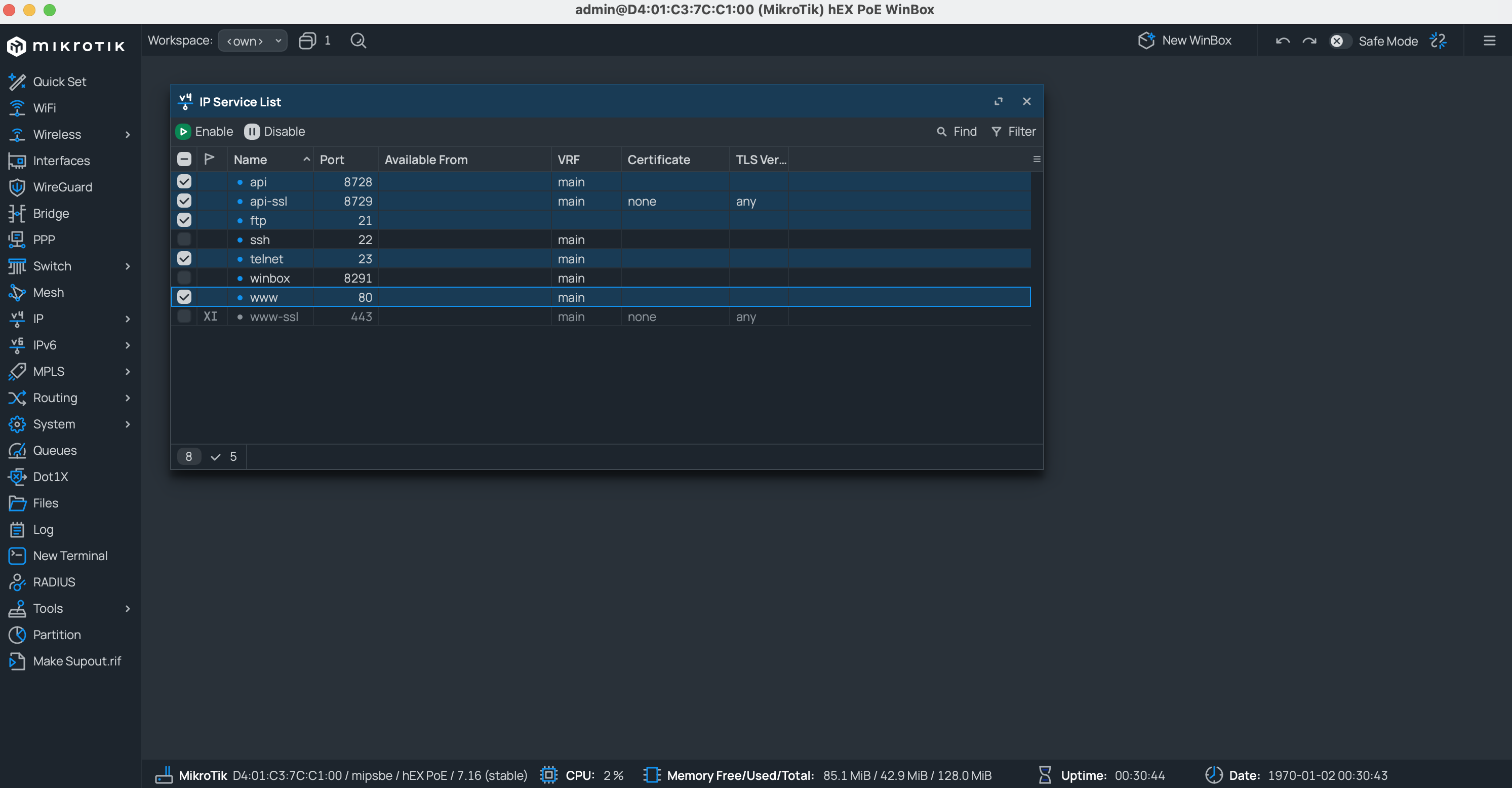Click the MikroTik logo
The width and height of the screenshot is (1512, 788).
click(66, 46)
